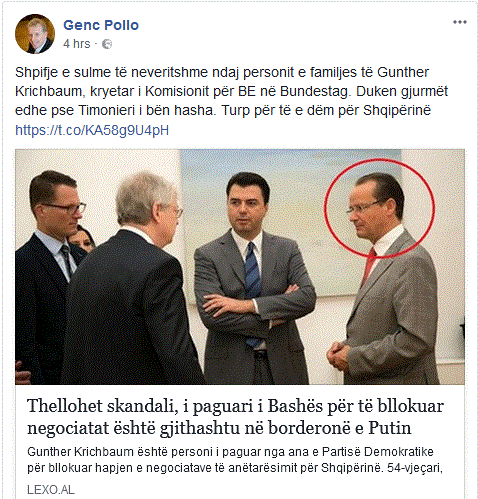Click the LEXO.AL source label
Screen dimensions: 478x499
(x=51, y=490)
